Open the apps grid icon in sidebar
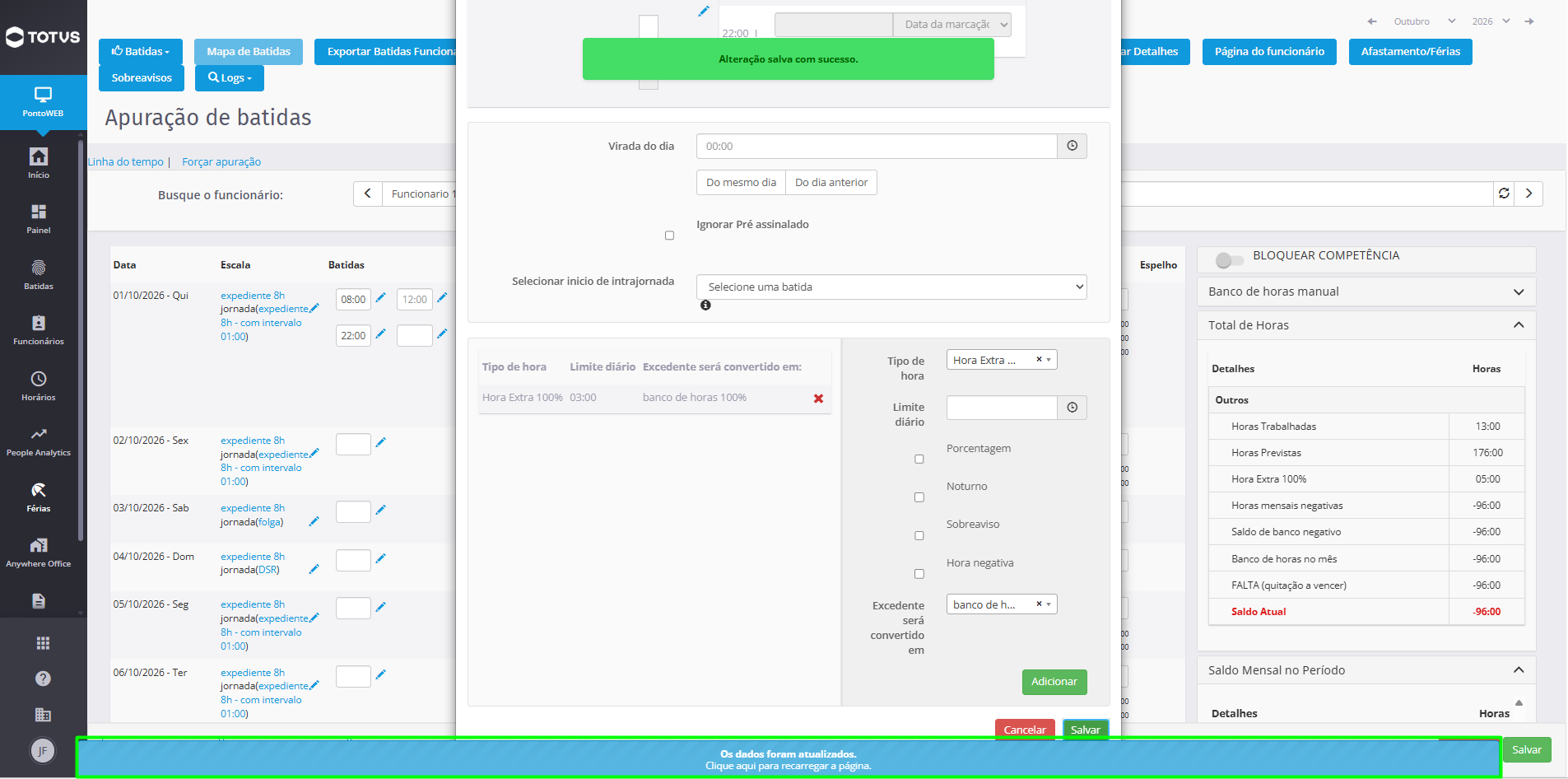Screen dimensions: 1568x779 43,643
